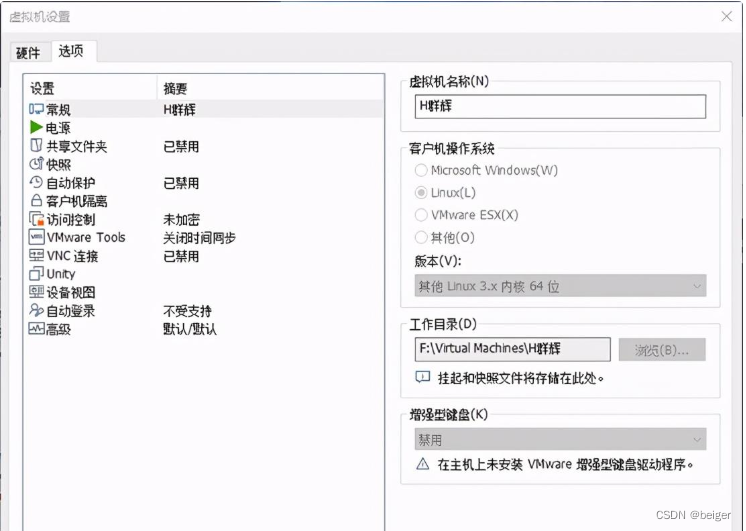746x531 pixels.
Task: Select the 共享文件夹 row label
Action: pyautogui.click(x=77, y=147)
